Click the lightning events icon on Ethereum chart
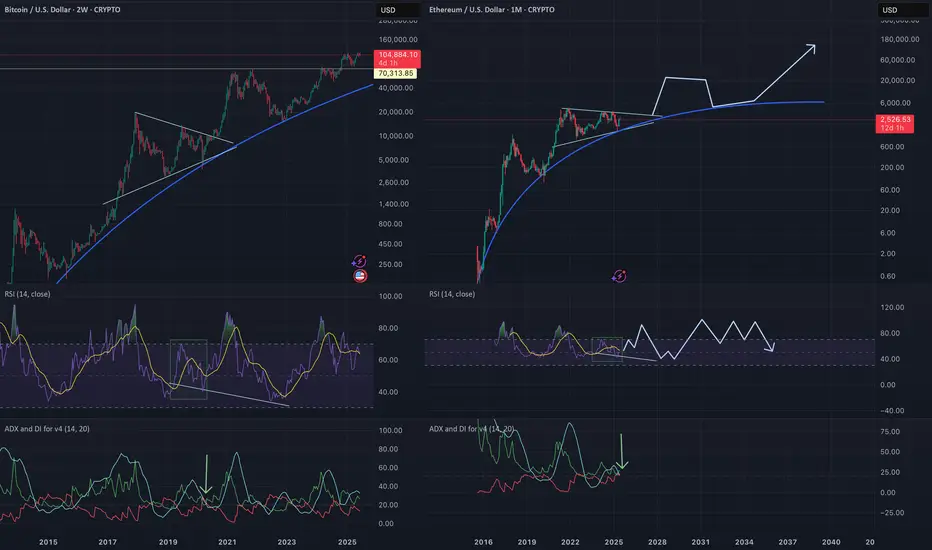This screenshot has width=932, height=550. pyautogui.click(x=619, y=276)
